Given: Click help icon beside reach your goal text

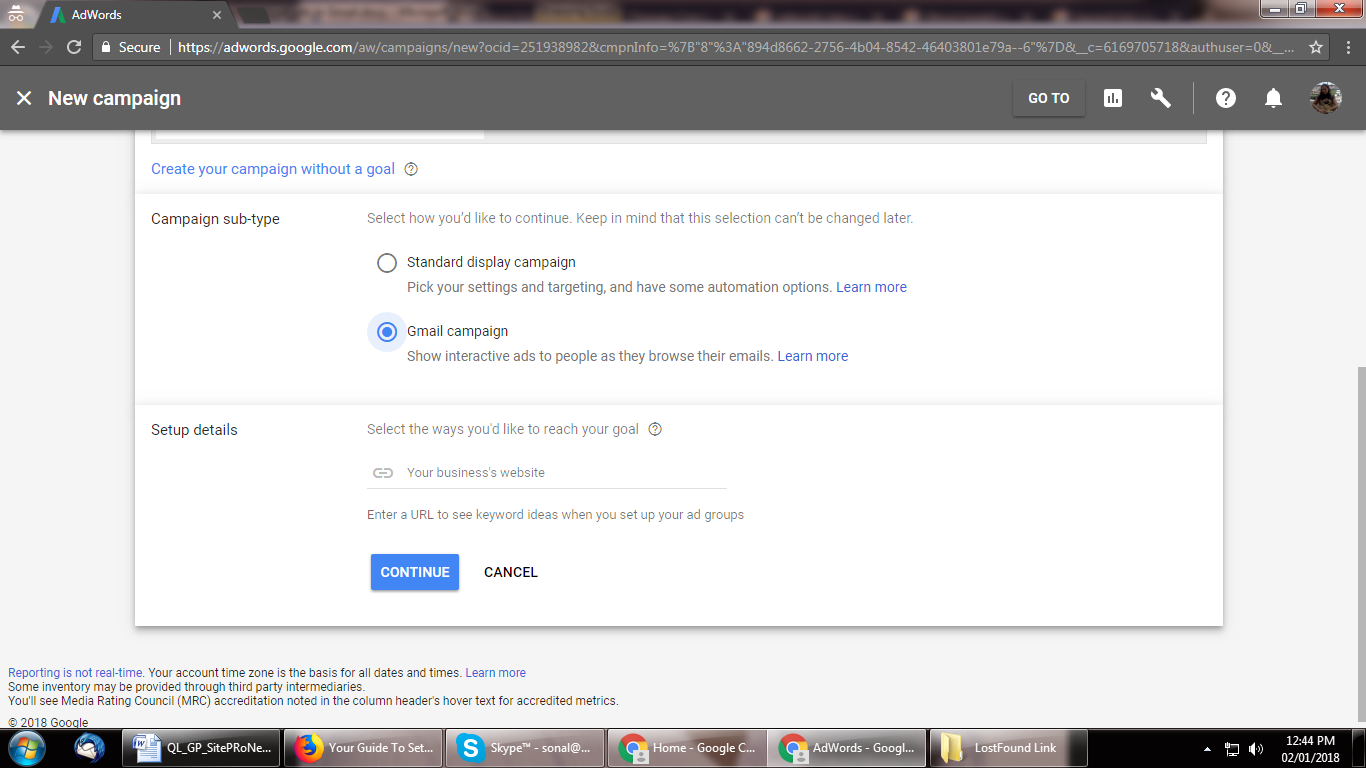Looking at the screenshot, I should (655, 429).
